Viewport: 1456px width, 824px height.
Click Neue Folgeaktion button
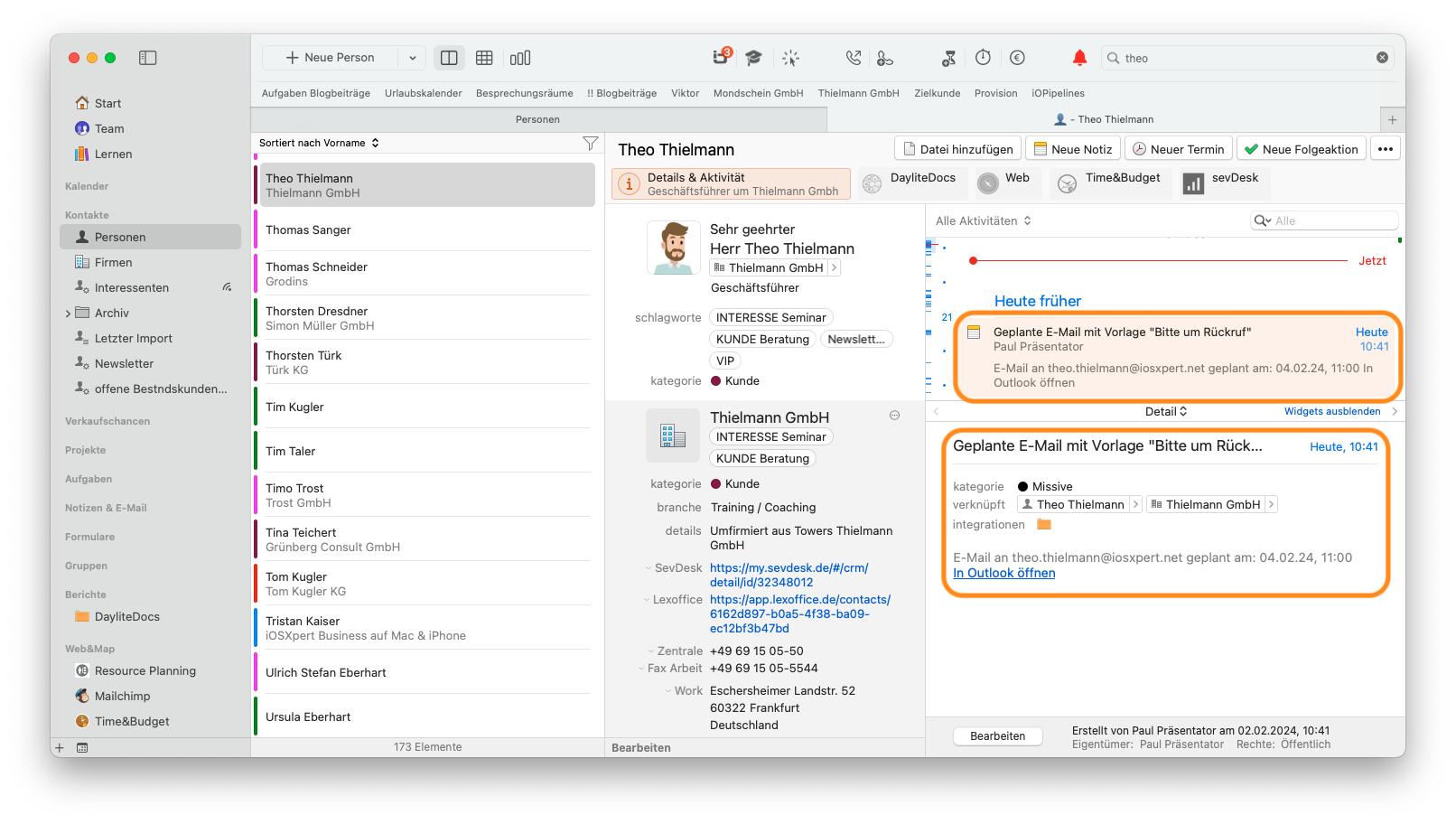(1302, 149)
